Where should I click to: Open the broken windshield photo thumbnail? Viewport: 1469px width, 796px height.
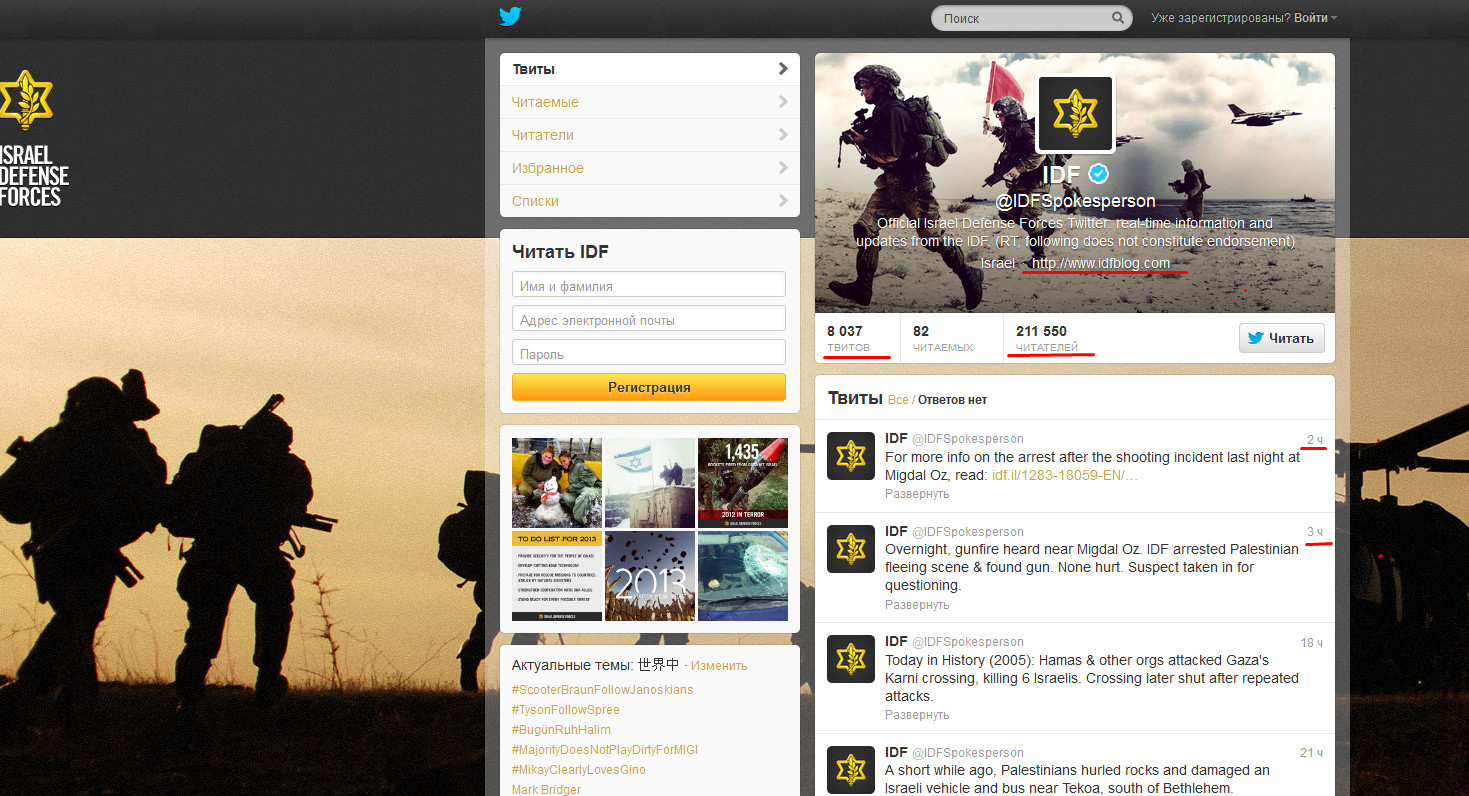743,576
